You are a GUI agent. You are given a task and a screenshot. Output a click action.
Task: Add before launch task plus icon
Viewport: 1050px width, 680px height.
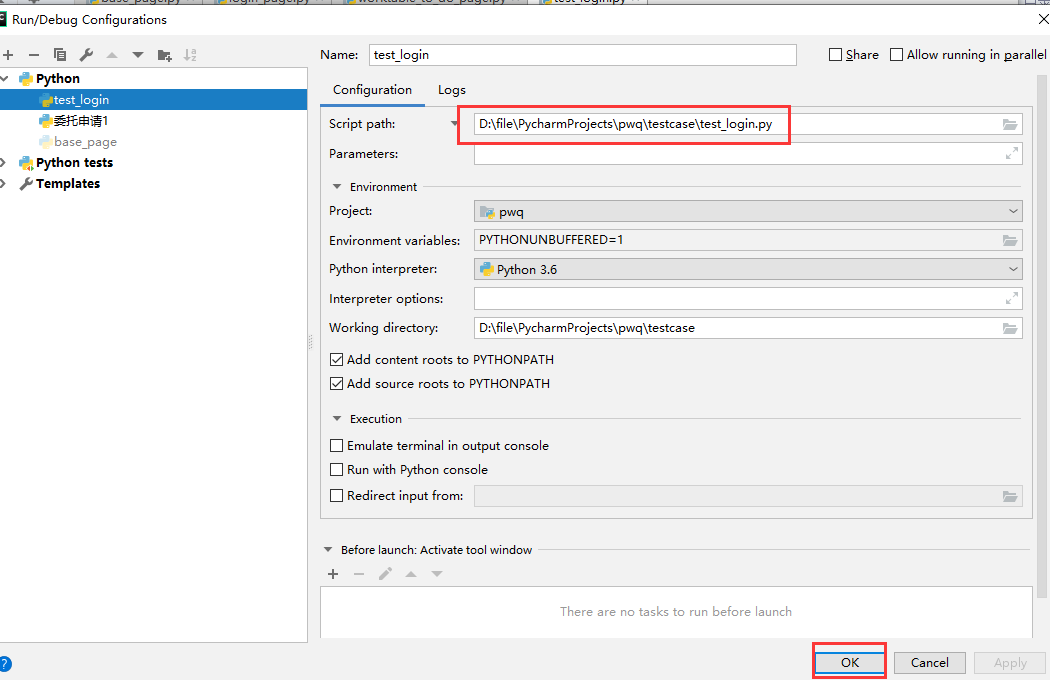tap(333, 574)
